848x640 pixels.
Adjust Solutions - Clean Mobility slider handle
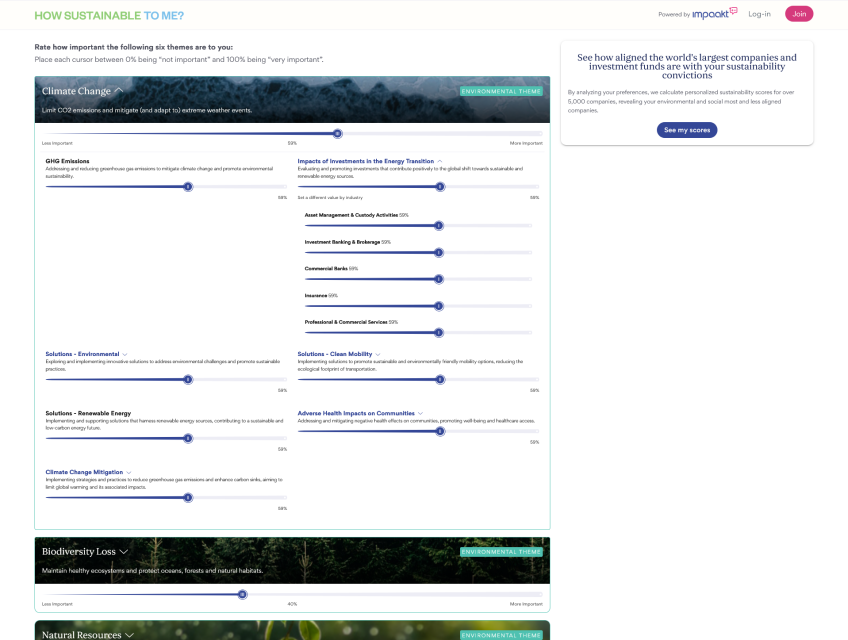(x=440, y=379)
